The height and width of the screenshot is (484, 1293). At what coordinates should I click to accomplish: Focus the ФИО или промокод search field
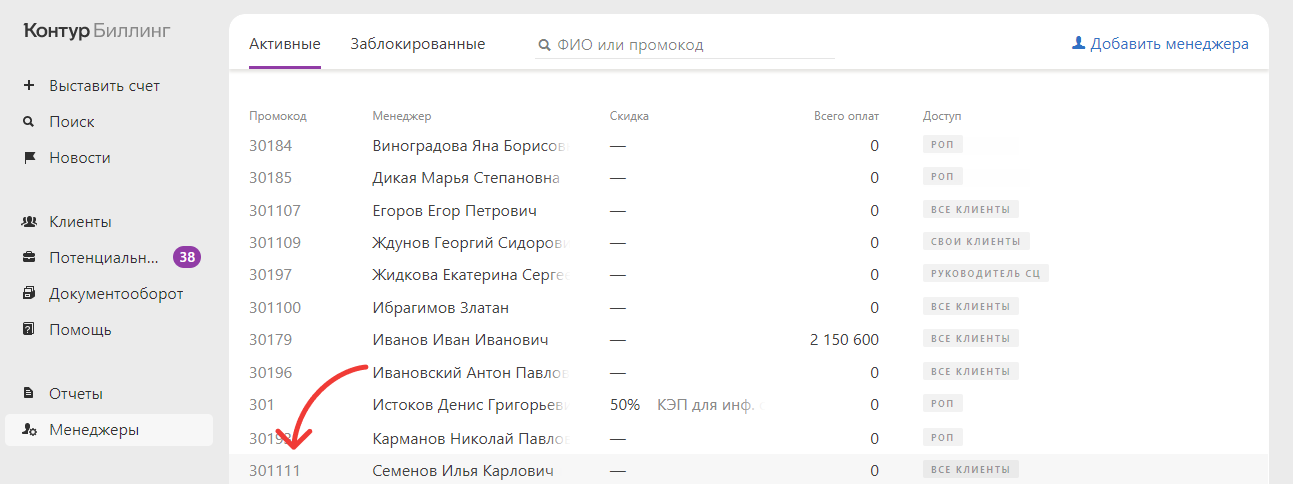(x=690, y=45)
